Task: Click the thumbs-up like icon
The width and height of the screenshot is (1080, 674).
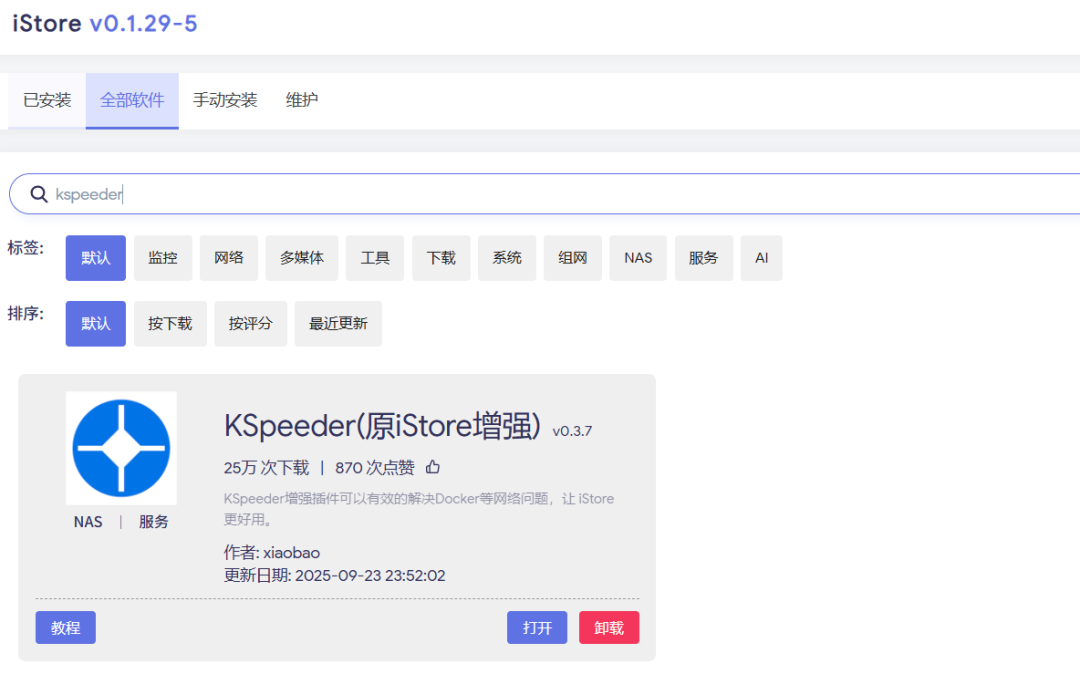Action: (433, 467)
